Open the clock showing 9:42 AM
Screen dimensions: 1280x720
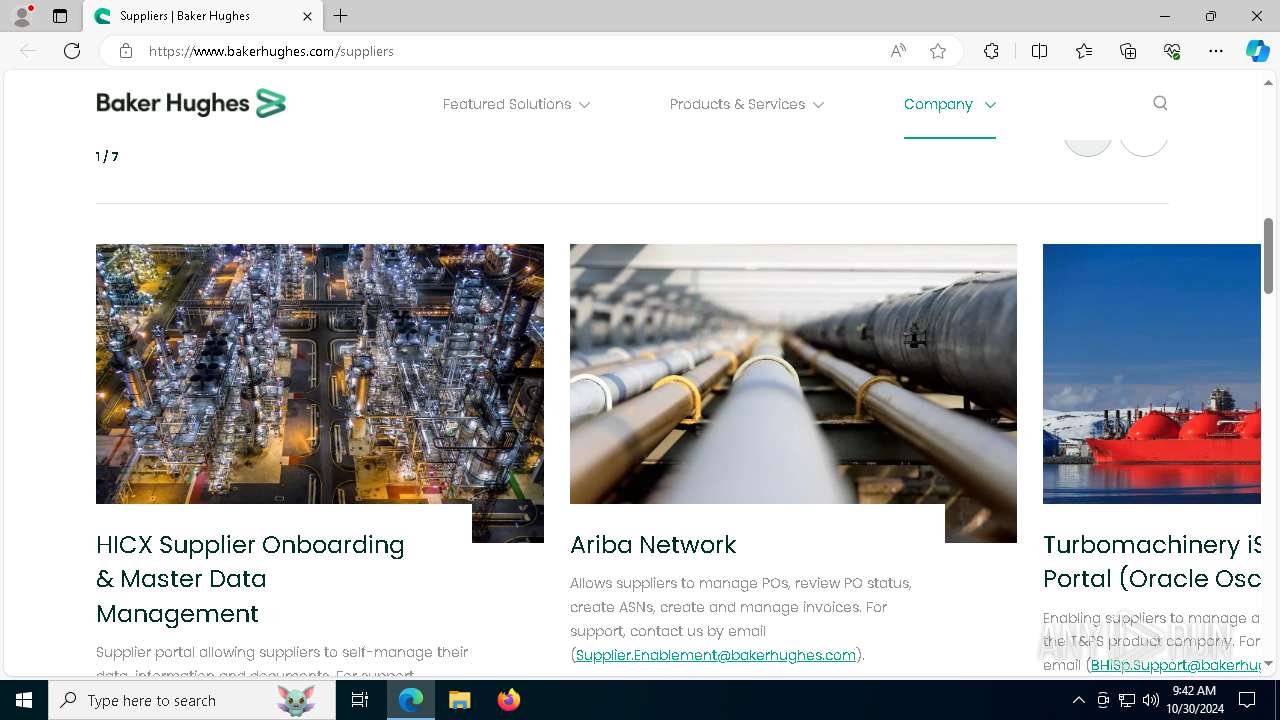(1194, 700)
